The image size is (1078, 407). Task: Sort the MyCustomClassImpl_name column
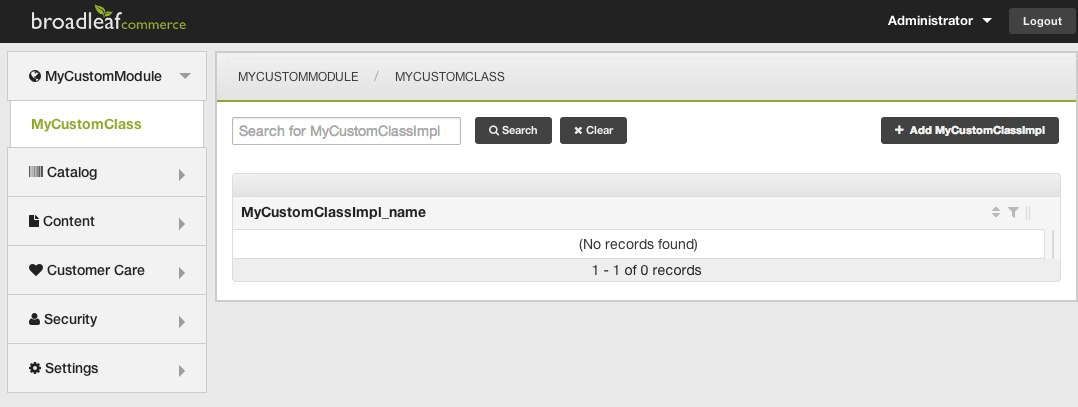pyautogui.click(x=995, y=212)
